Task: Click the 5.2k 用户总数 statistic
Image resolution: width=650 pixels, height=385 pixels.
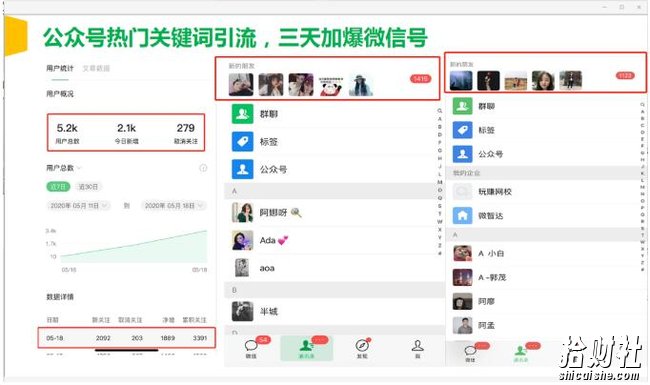Action: 67,133
